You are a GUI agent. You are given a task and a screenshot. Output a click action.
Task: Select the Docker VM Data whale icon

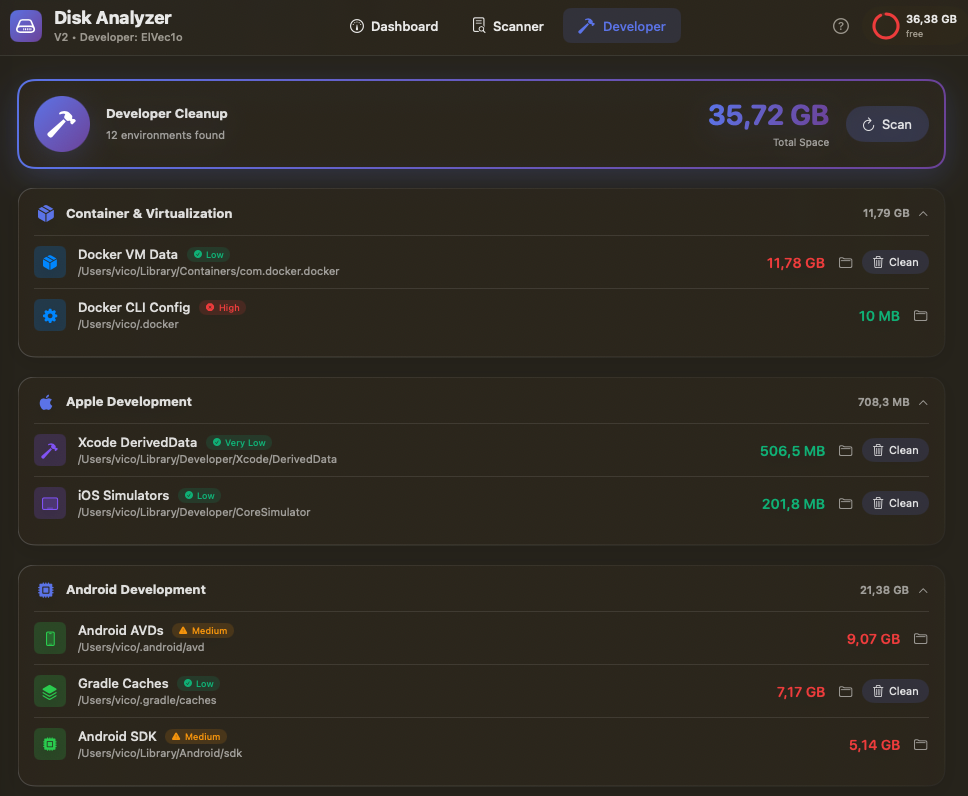pyautogui.click(x=49, y=262)
